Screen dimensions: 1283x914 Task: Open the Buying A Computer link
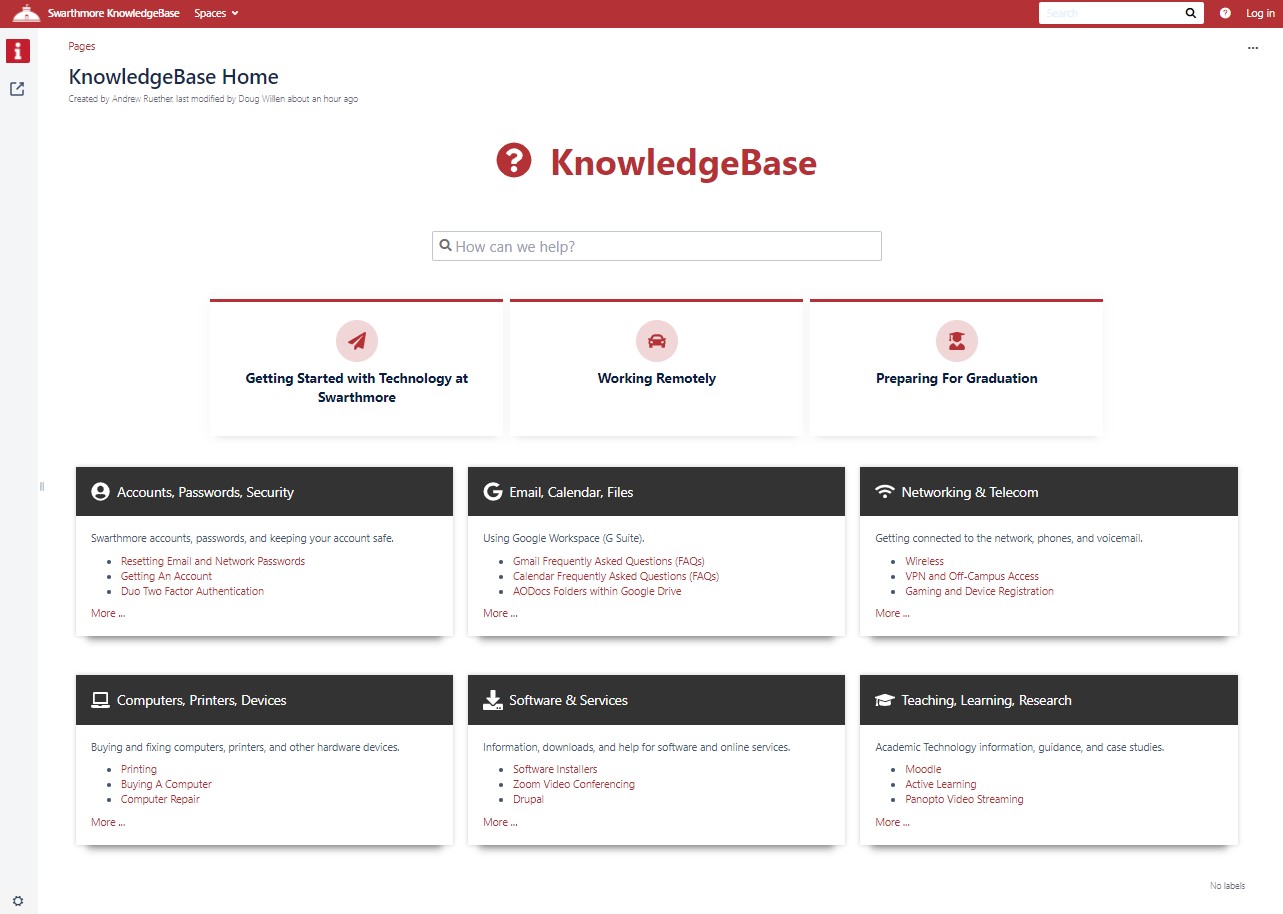166,784
